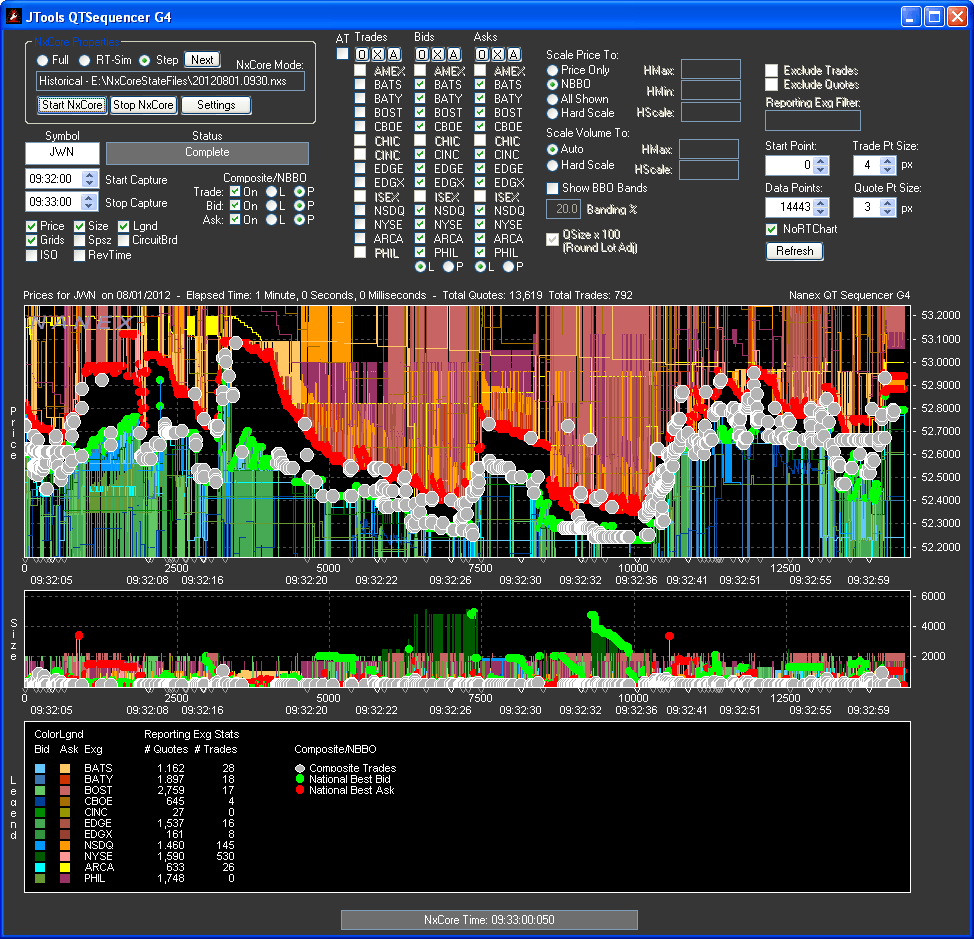Click the Historical NxCore file path field
The width and height of the screenshot is (974, 939).
point(170,81)
